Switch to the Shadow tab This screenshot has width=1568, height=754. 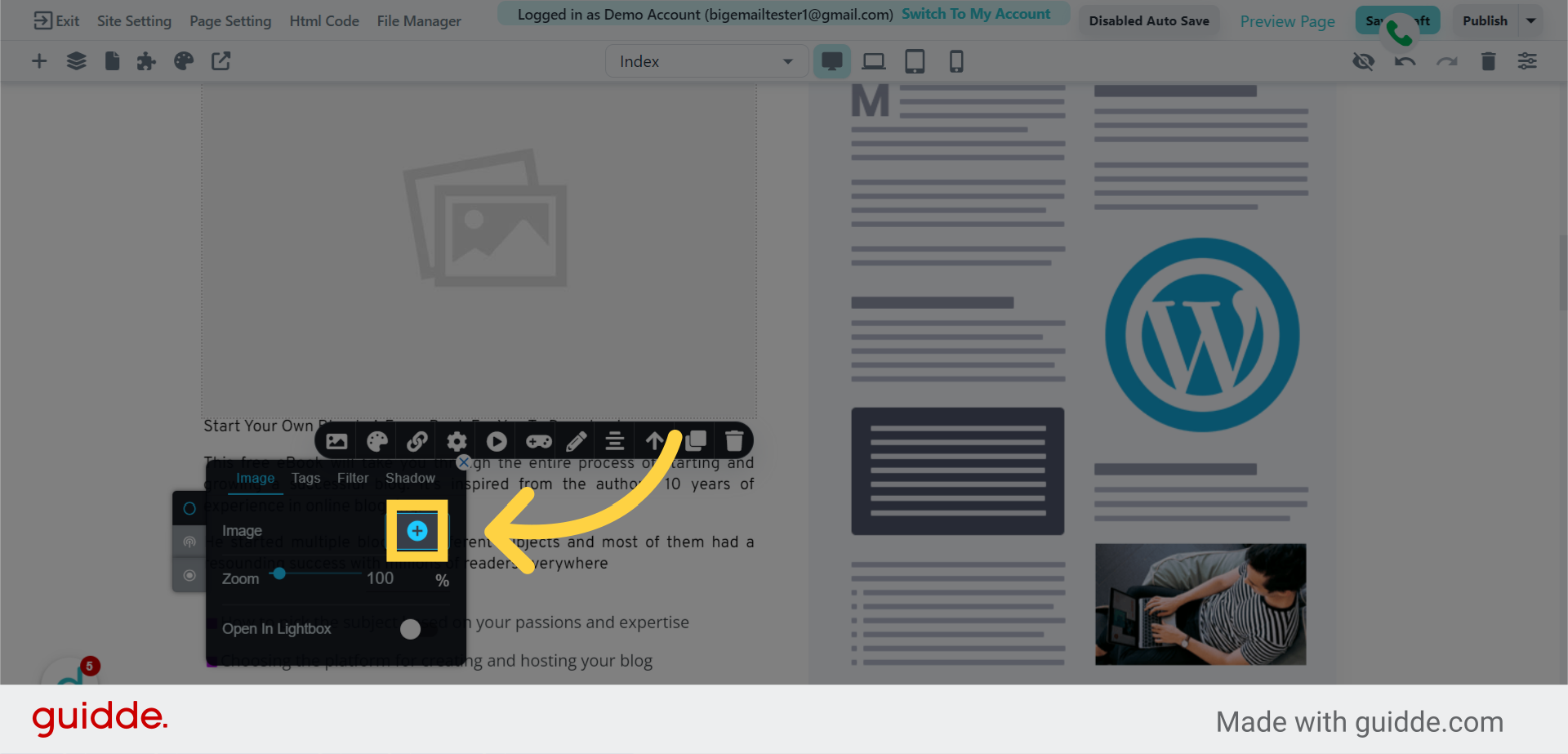coord(410,478)
